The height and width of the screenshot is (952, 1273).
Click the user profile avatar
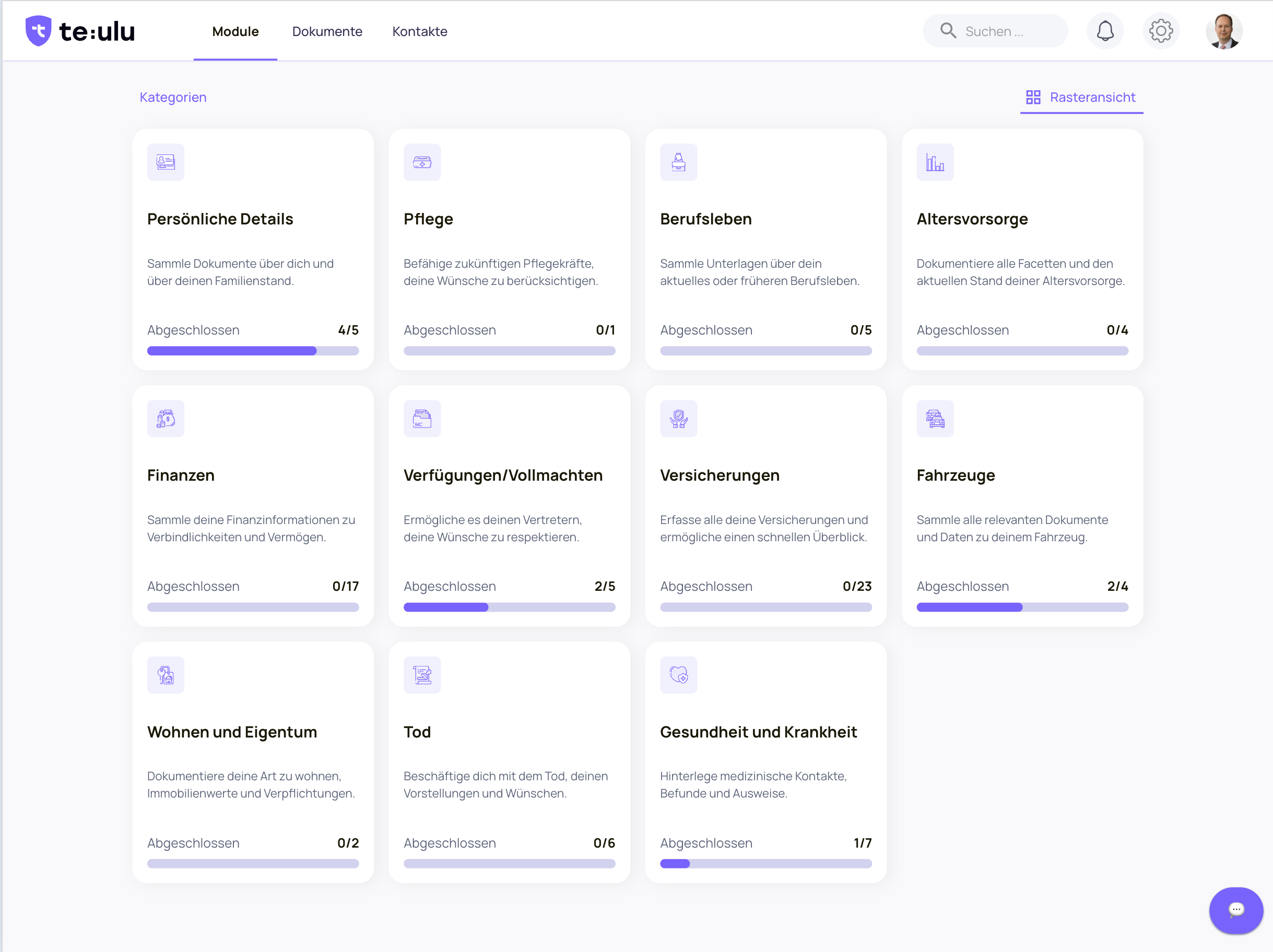click(1223, 31)
